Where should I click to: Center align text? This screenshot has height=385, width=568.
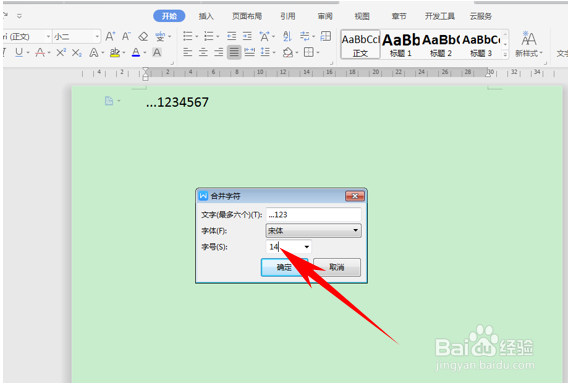pos(203,53)
